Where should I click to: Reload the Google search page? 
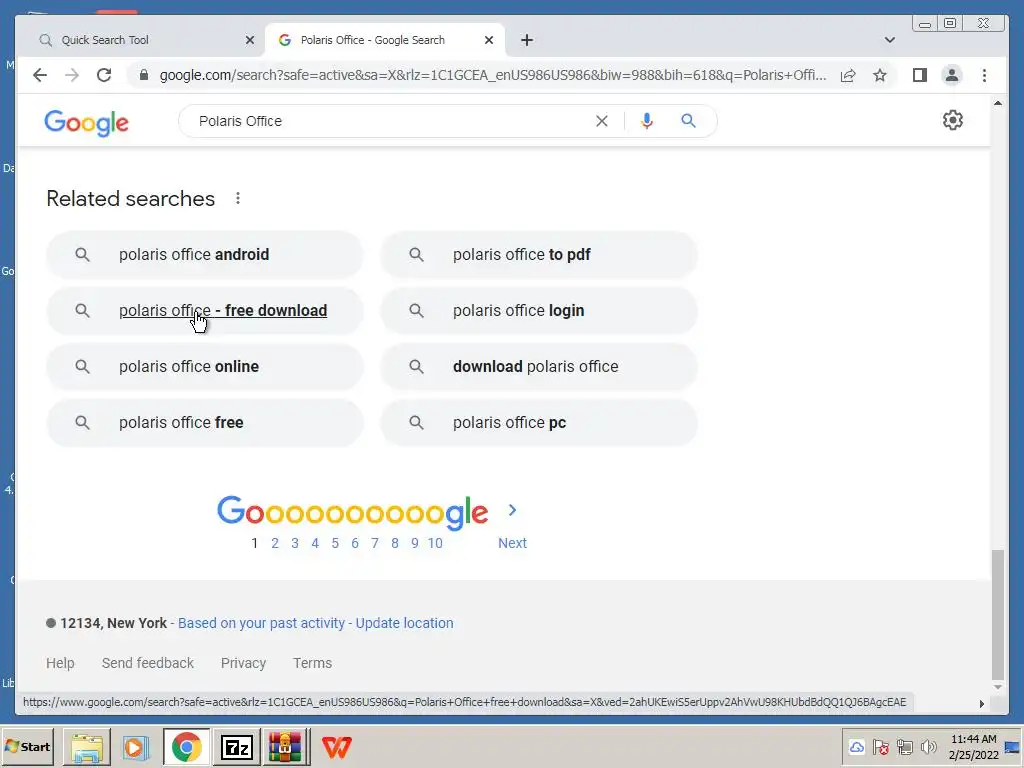point(104,75)
